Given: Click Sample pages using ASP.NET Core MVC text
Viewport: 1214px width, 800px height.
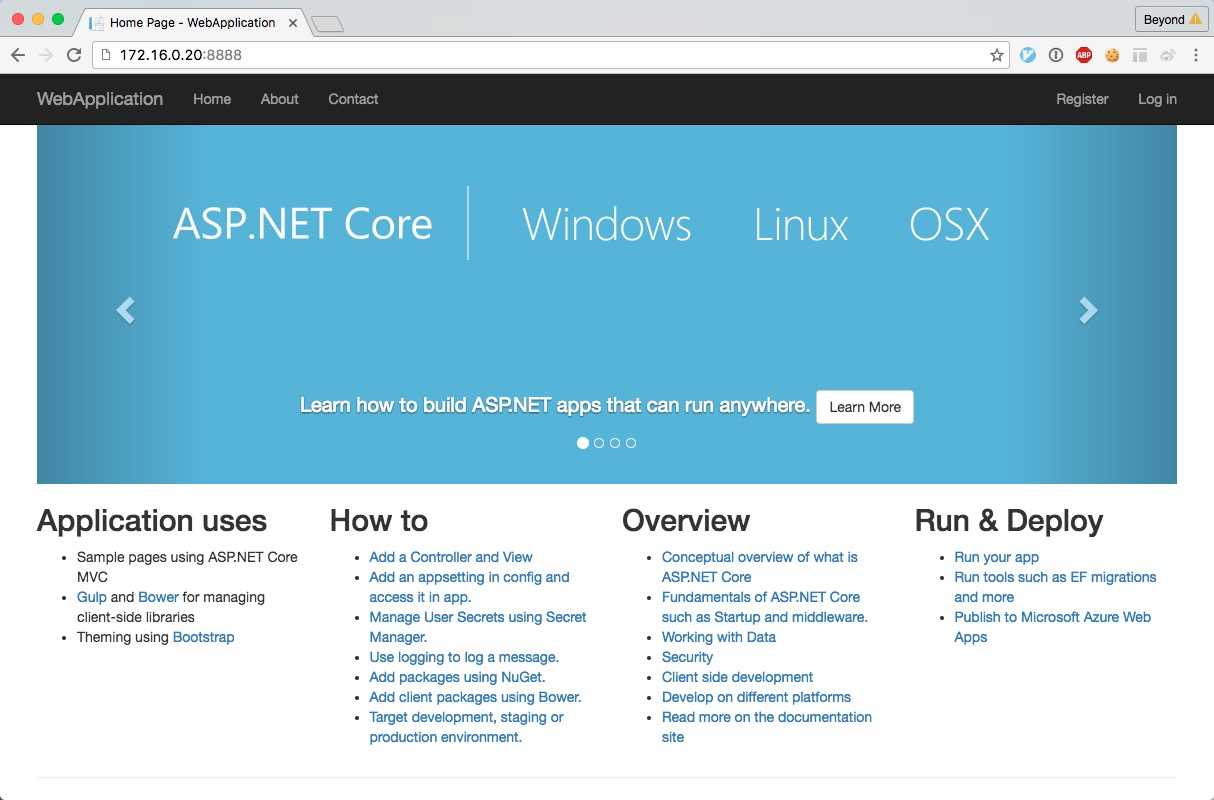Looking at the screenshot, I should pos(187,567).
